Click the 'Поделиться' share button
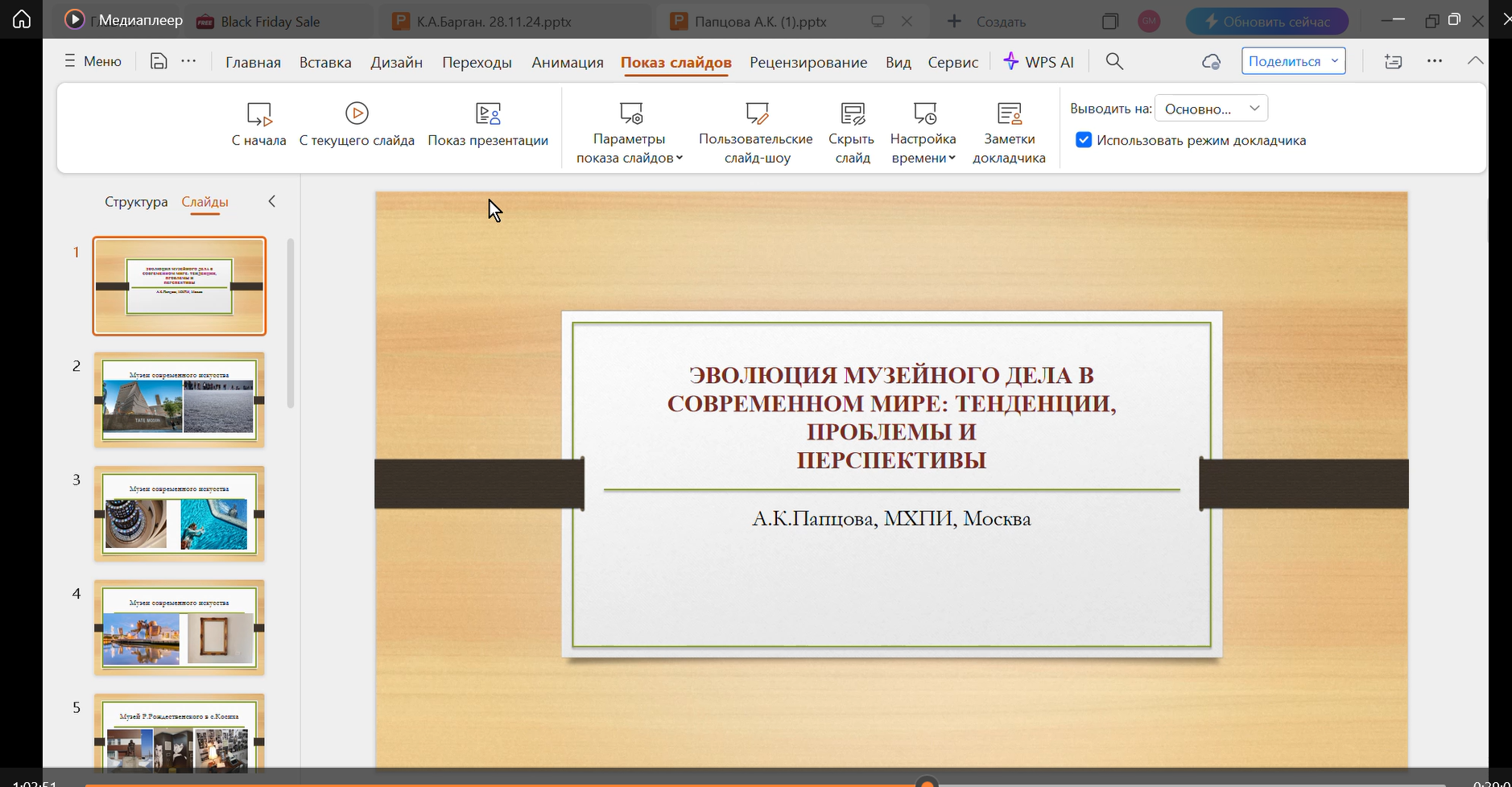This screenshot has width=1512, height=787. (x=1284, y=61)
